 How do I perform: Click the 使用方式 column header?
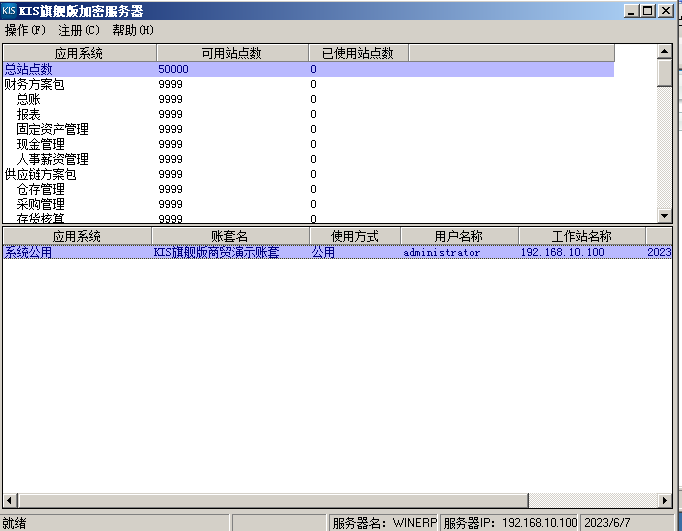pos(355,236)
